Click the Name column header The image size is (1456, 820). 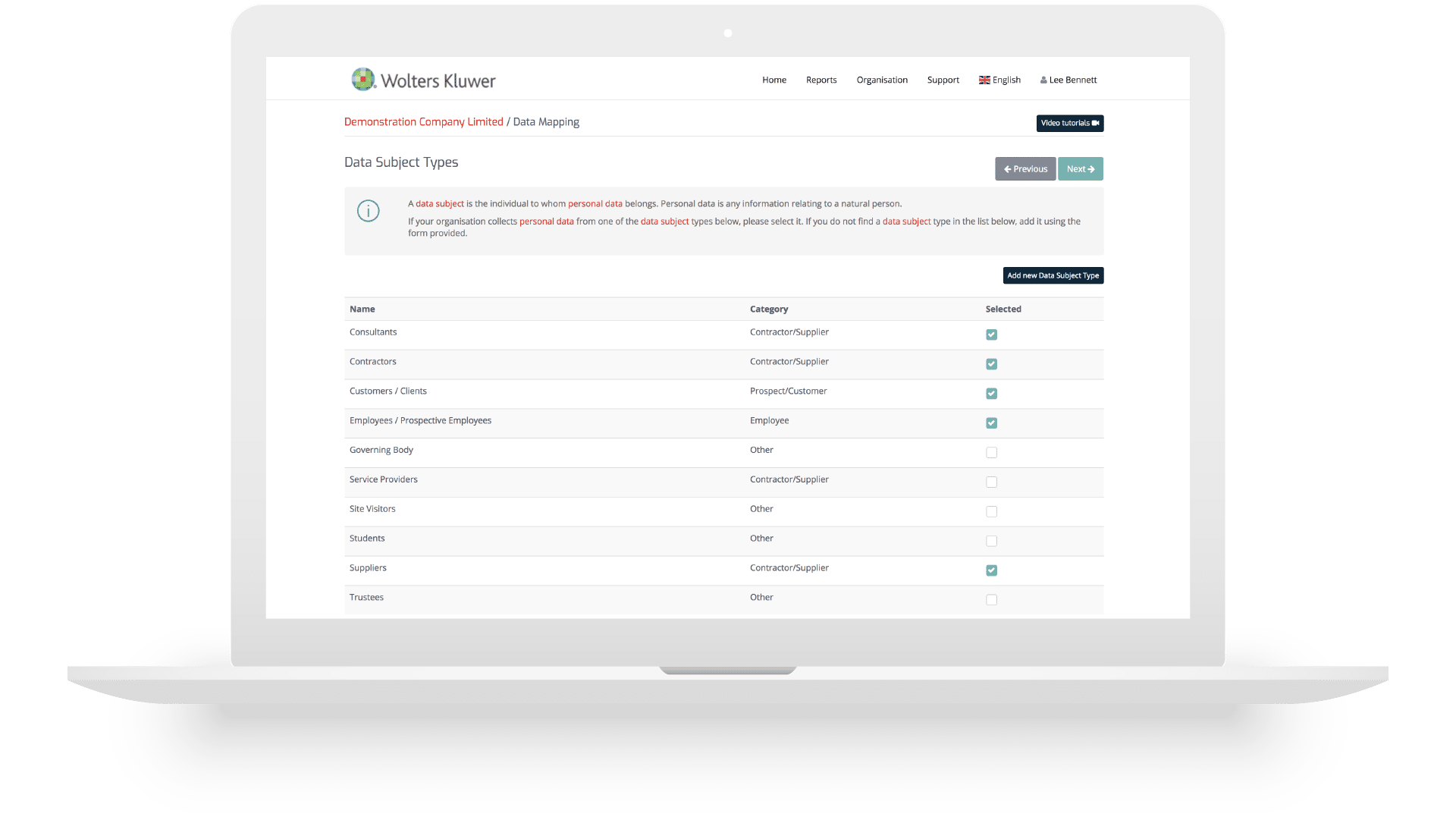[x=362, y=309]
